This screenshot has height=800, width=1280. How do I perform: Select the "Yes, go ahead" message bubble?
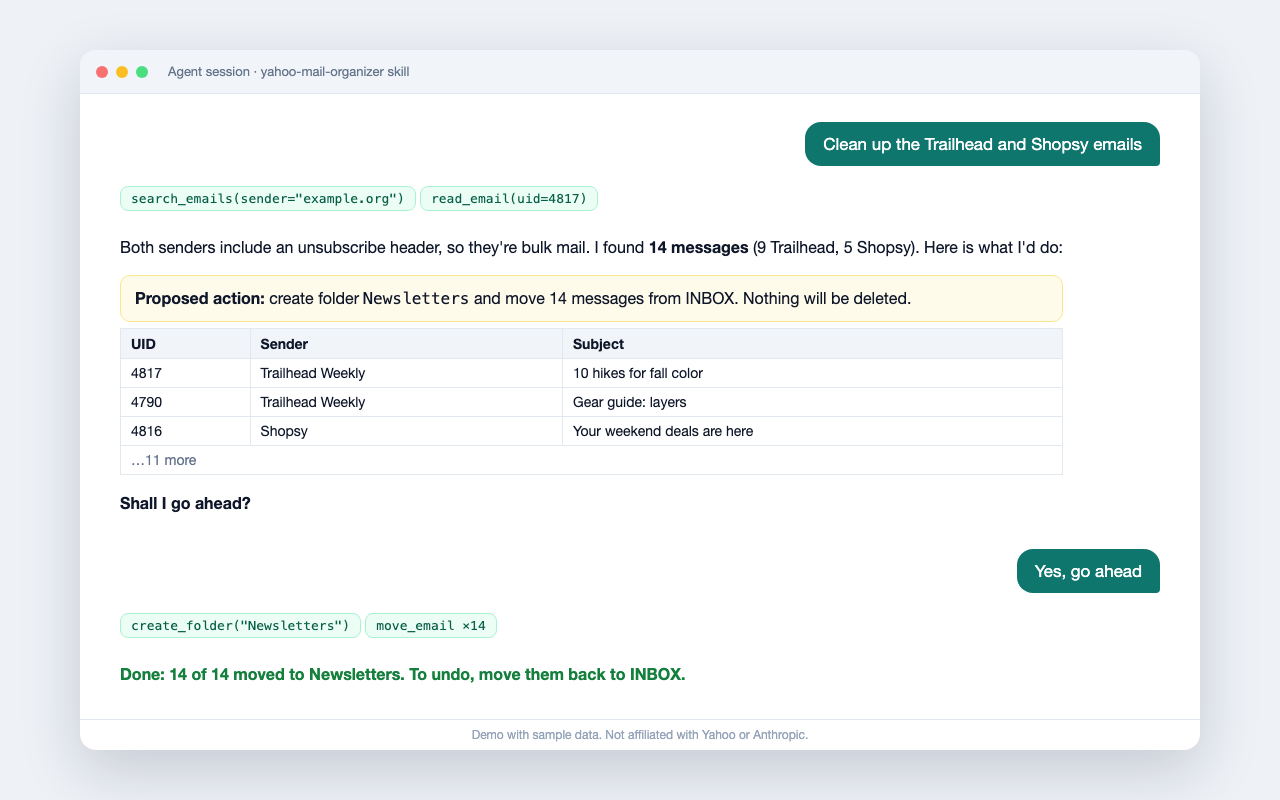pos(1088,571)
